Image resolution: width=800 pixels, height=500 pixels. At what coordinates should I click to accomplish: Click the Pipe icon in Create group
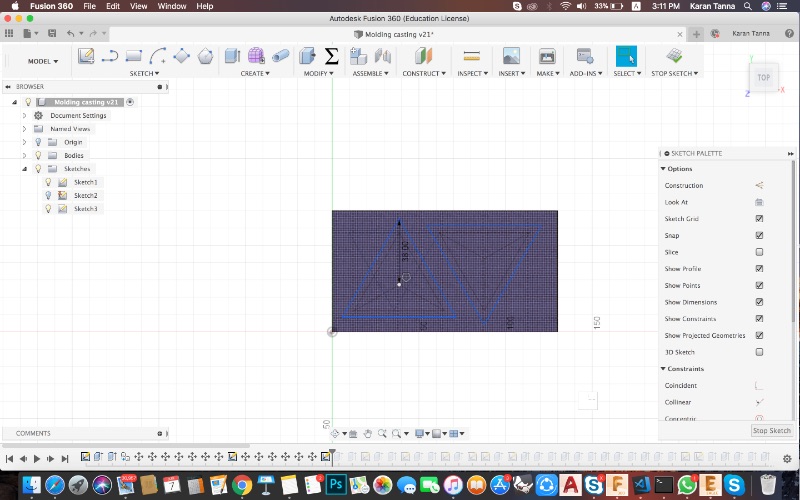pos(280,56)
